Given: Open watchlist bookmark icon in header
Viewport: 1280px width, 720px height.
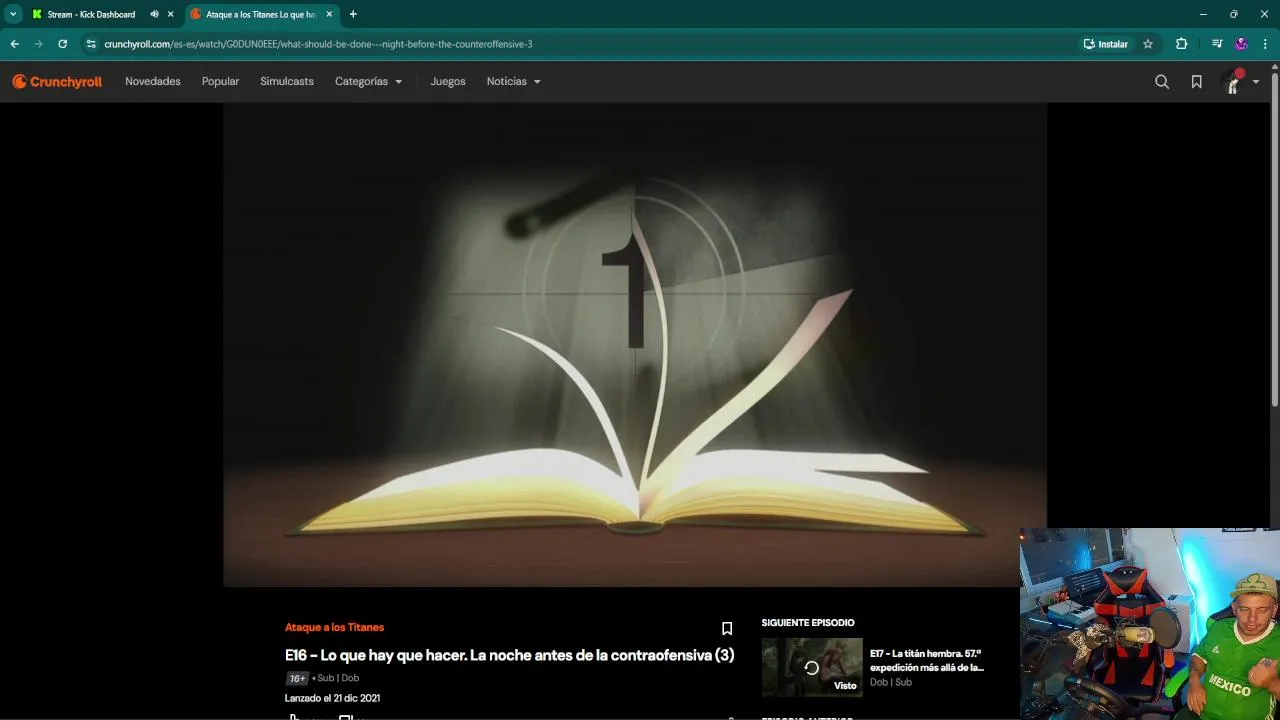Looking at the screenshot, I should 1196,82.
